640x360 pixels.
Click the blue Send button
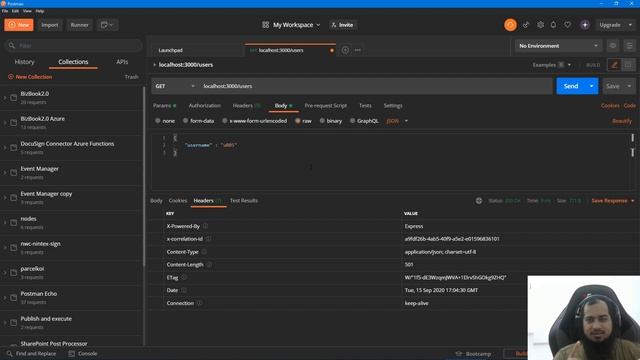[x=571, y=86]
